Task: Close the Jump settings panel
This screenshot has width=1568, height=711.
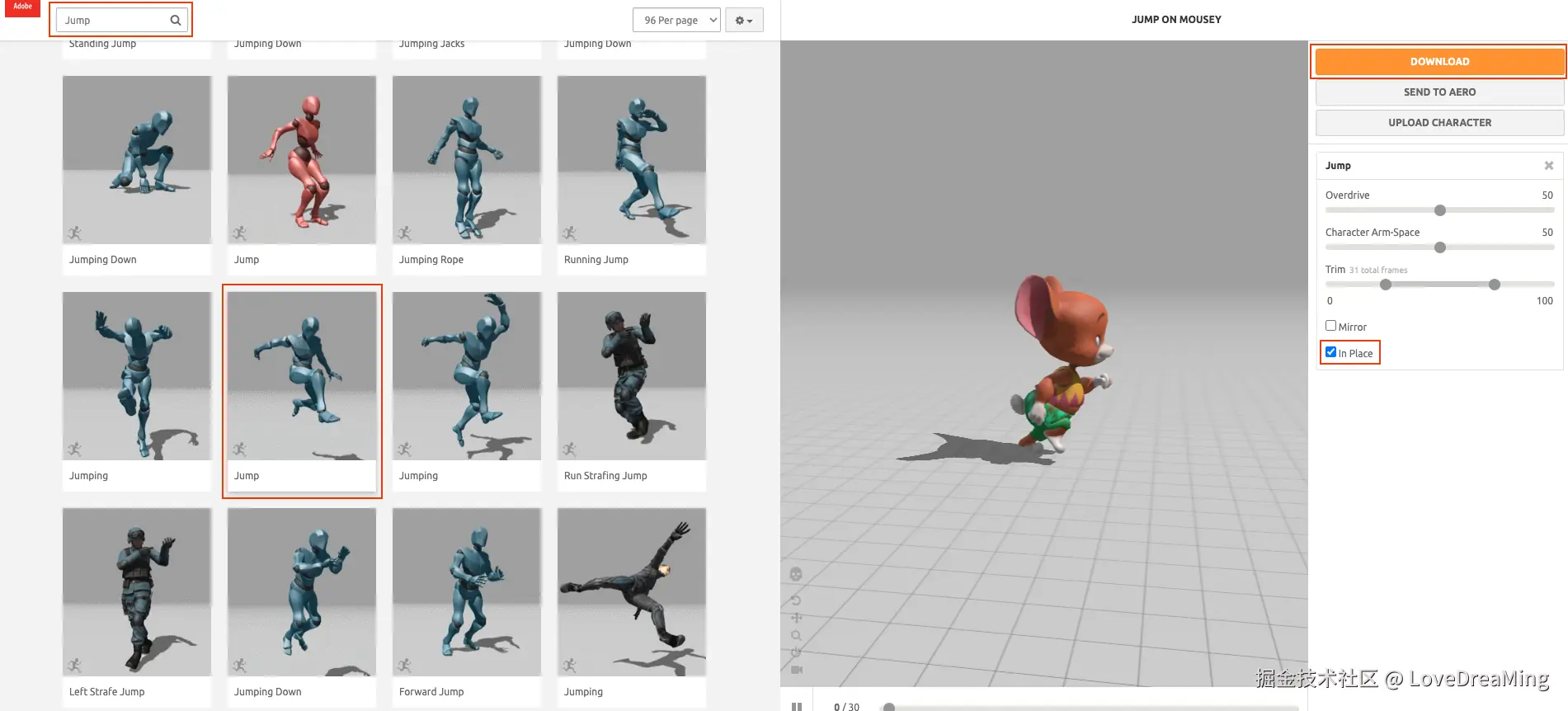Action: 1549,166
